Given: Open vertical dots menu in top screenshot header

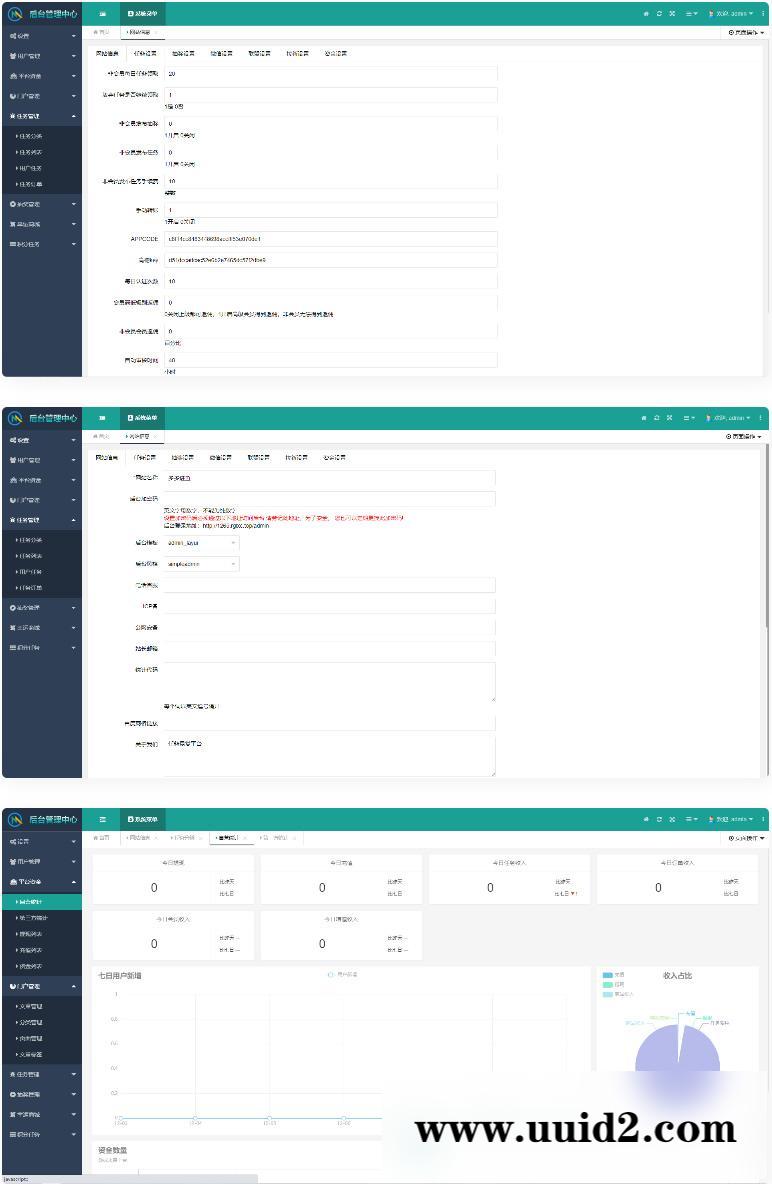Looking at the screenshot, I should pyautogui.click(x=761, y=14).
